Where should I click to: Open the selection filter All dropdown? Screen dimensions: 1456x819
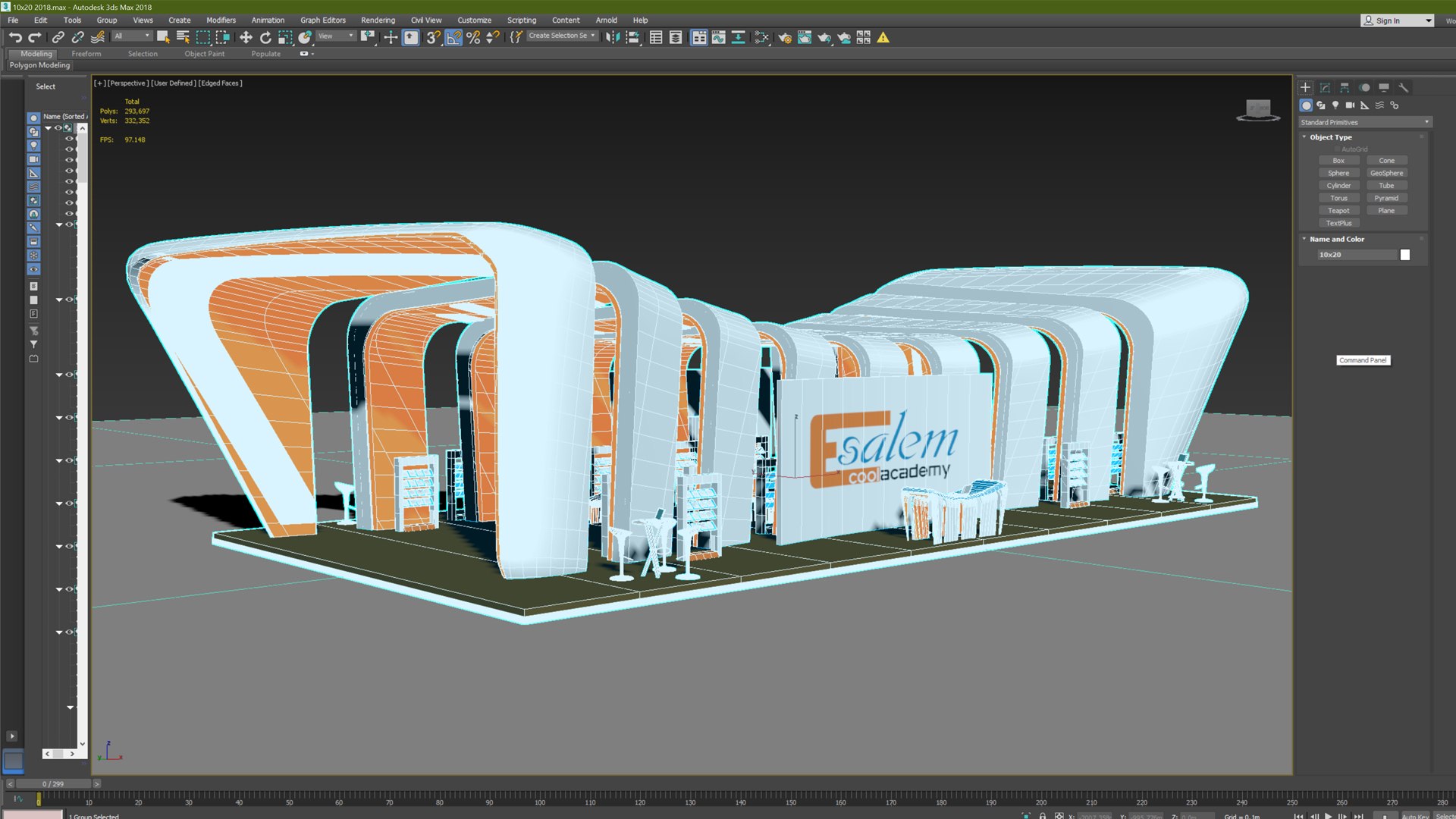132,36
